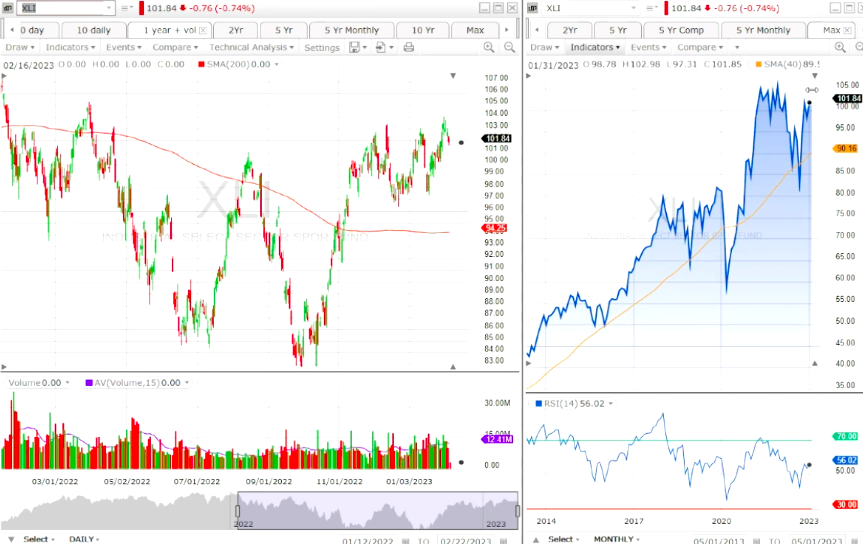Viewport: 863px width, 544px height.
Task: Expand the RSI(14) indicator options arrow
Action: [610, 404]
